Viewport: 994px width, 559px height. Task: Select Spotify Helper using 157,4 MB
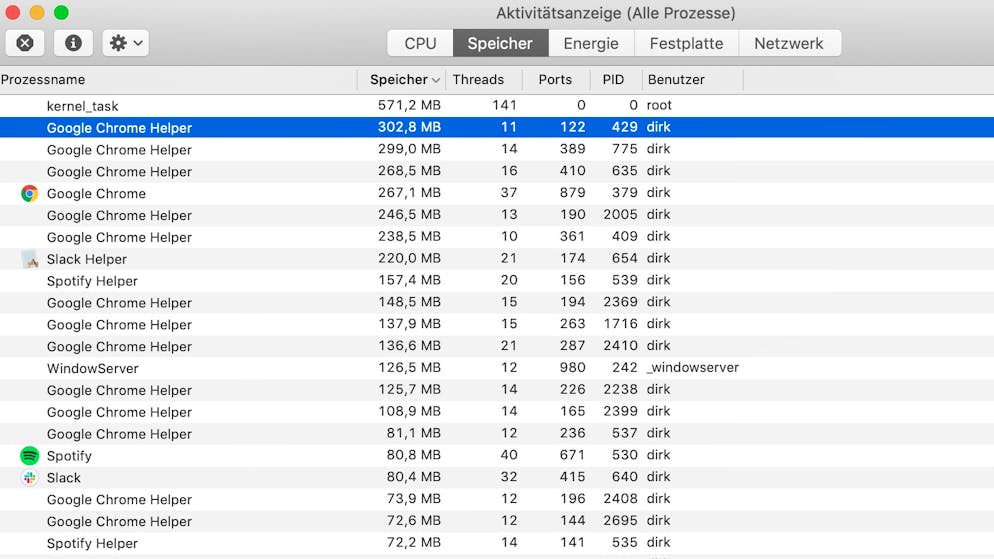[x=497, y=280]
